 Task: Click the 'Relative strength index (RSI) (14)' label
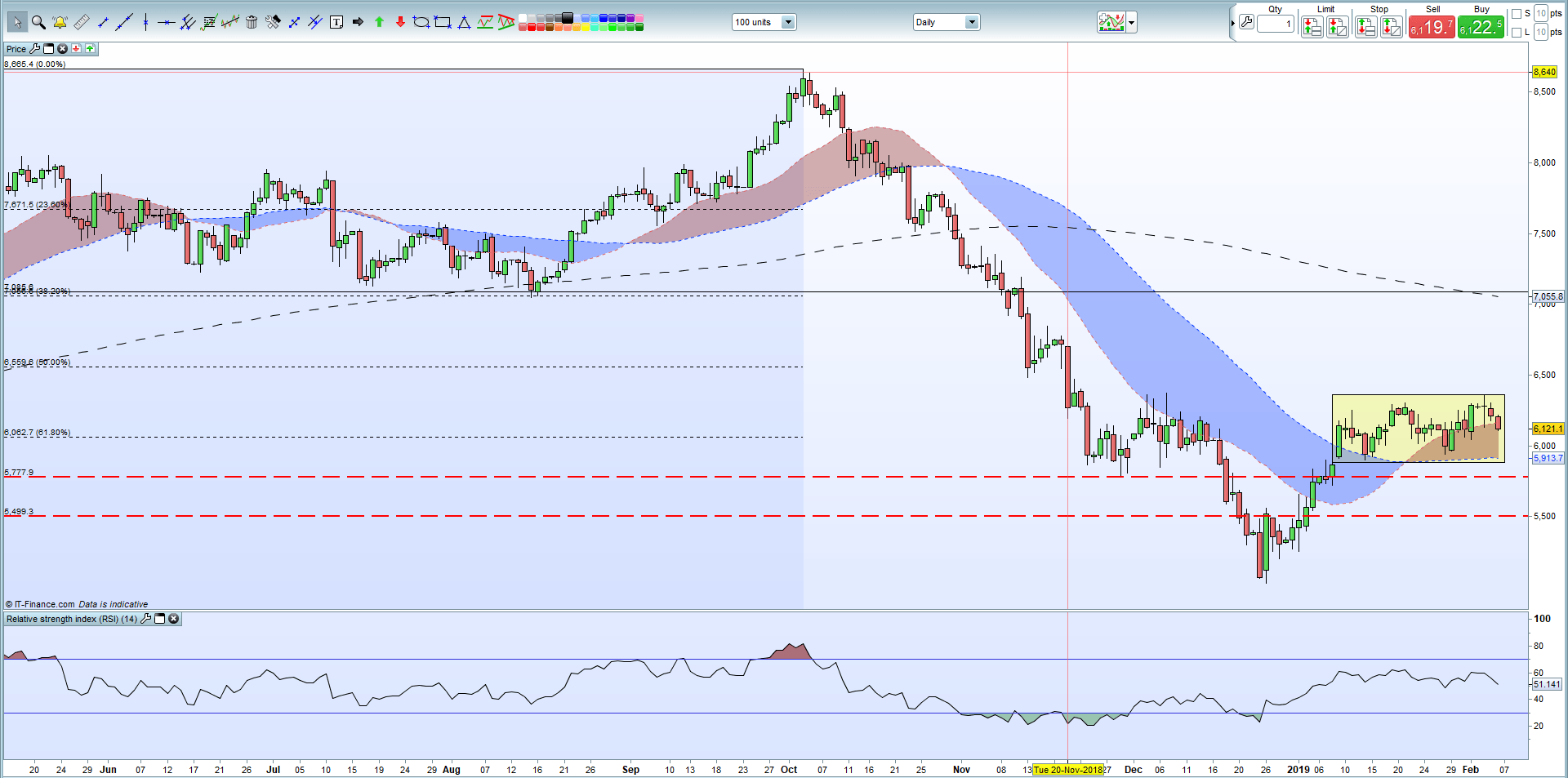tap(72, 619)
